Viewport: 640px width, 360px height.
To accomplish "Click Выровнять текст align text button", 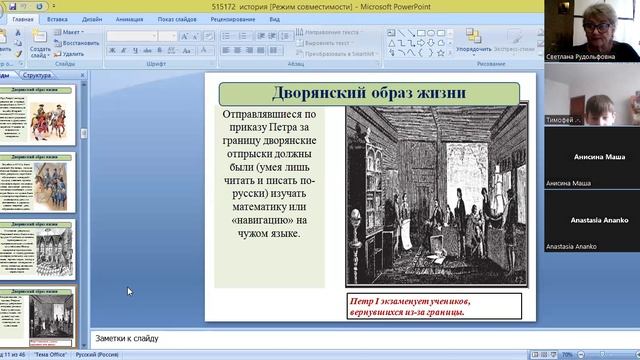I will point(324,43).
